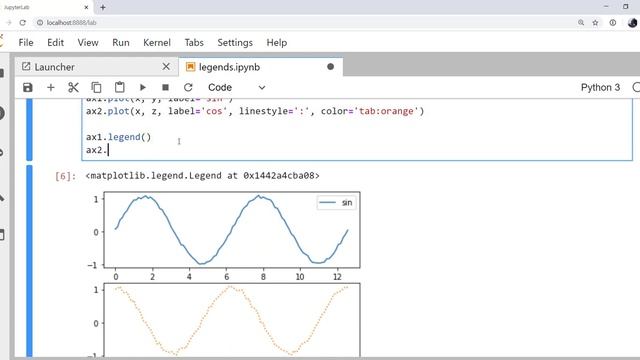Open the View menu
640x360 pixels.
point(88,42)
